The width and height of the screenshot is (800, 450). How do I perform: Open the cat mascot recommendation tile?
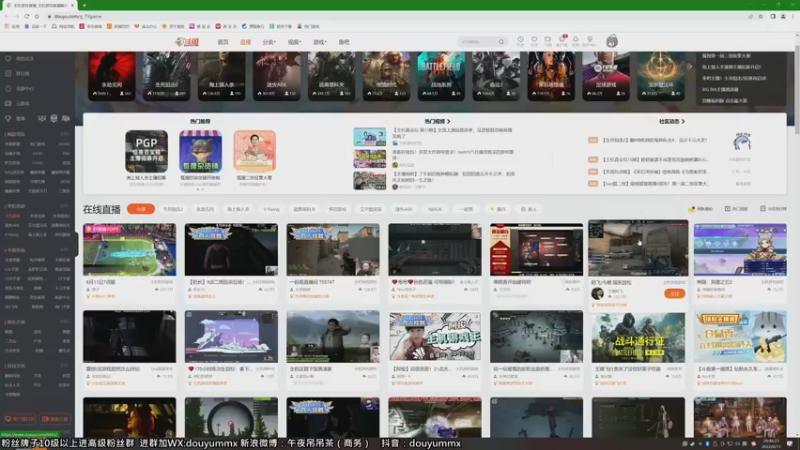(x=201, y=152)
